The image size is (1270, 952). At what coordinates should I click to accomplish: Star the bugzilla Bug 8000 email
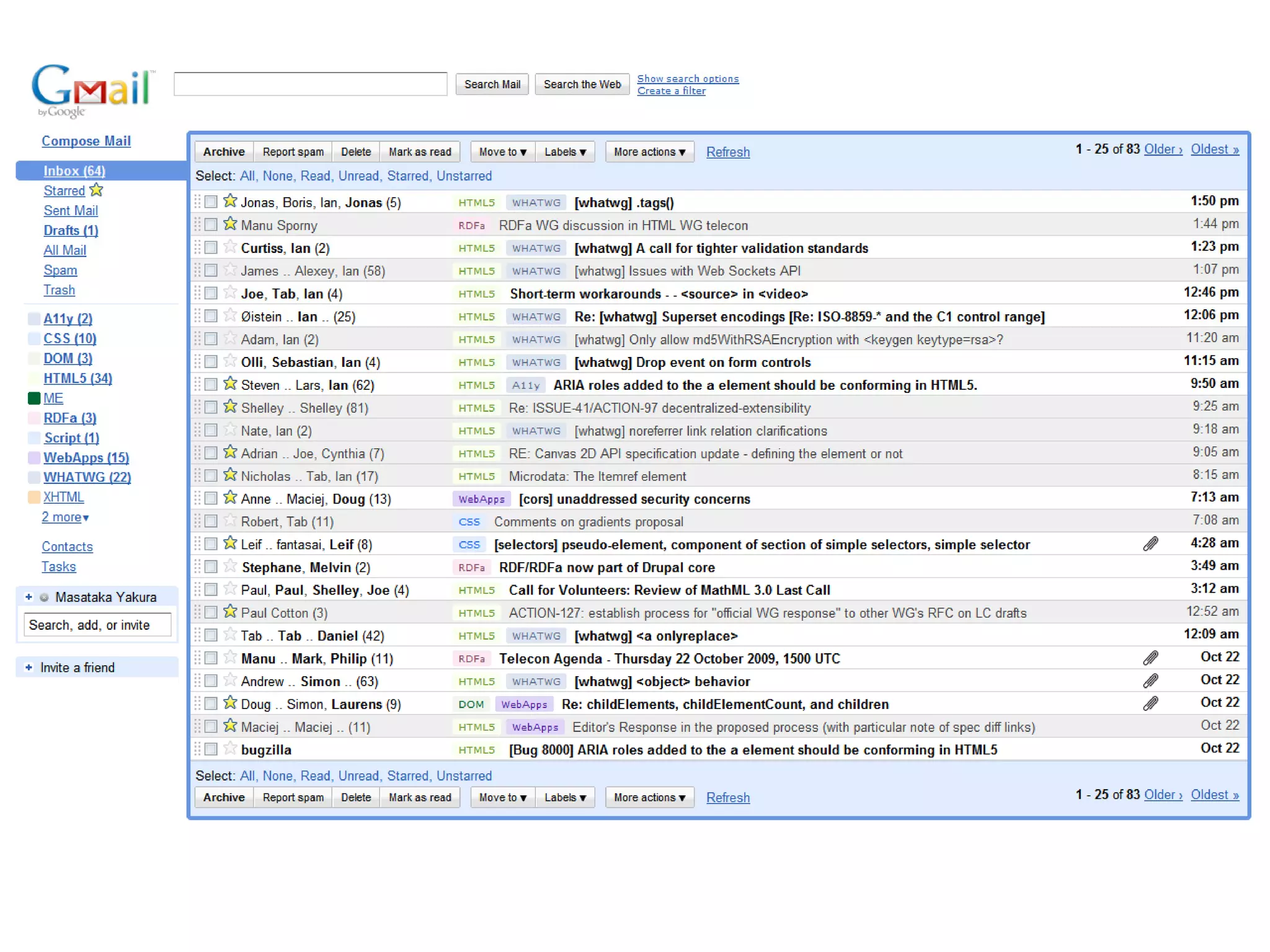tap(230, 749)
